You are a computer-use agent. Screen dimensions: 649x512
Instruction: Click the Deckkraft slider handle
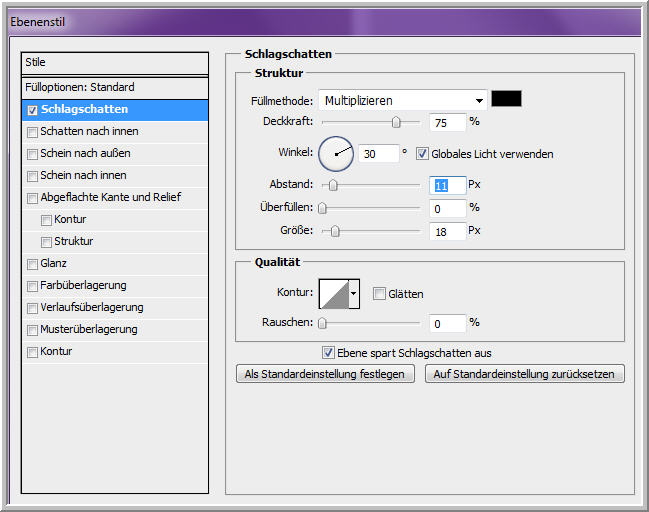[x=396, y=122]
